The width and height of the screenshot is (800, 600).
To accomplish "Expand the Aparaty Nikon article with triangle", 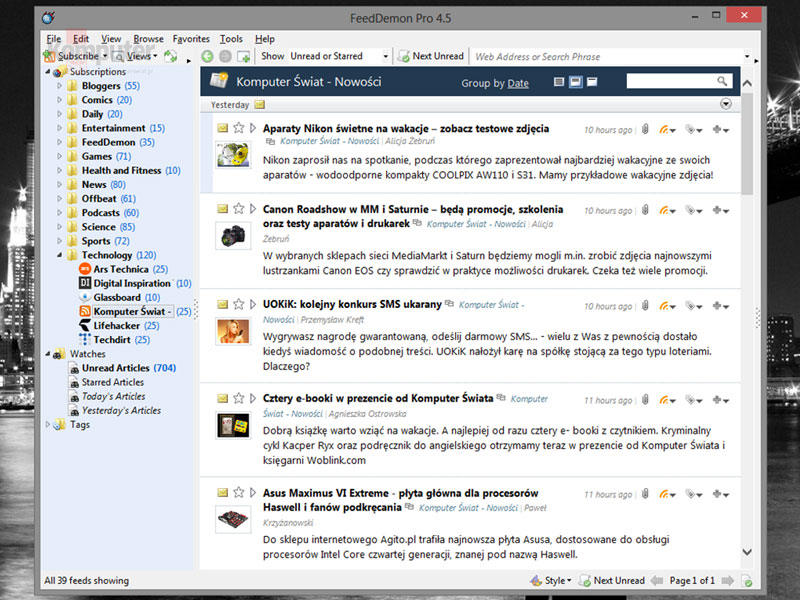I will 253,128.
